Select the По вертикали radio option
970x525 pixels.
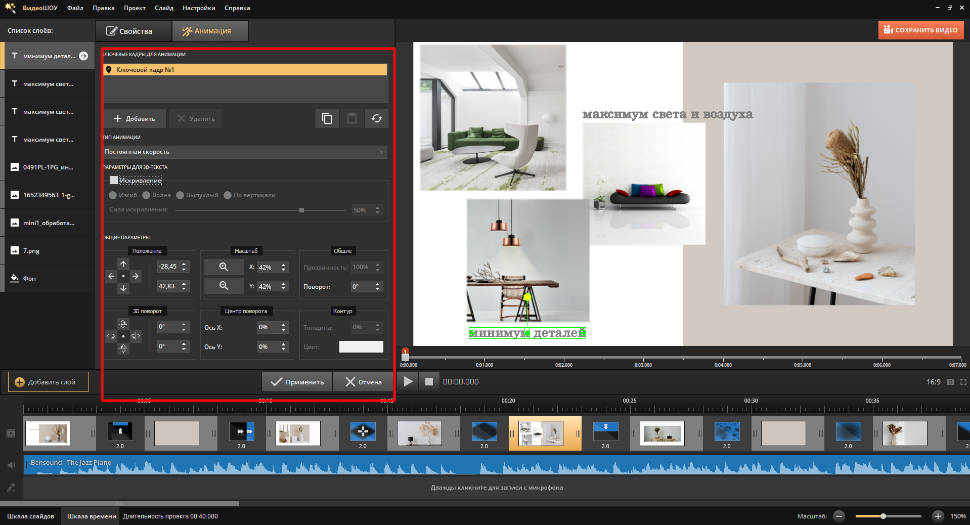pos(228,195)
